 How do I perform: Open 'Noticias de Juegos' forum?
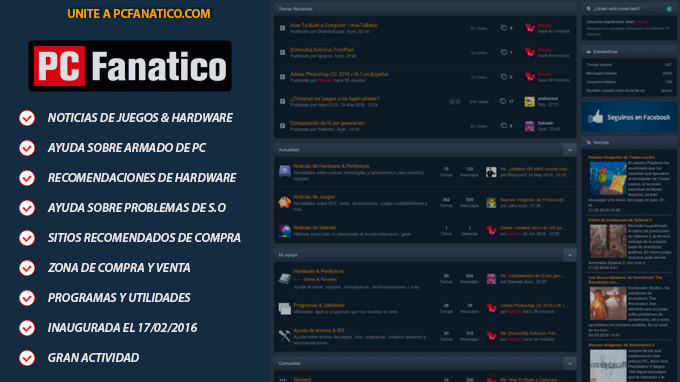[314, 197]
